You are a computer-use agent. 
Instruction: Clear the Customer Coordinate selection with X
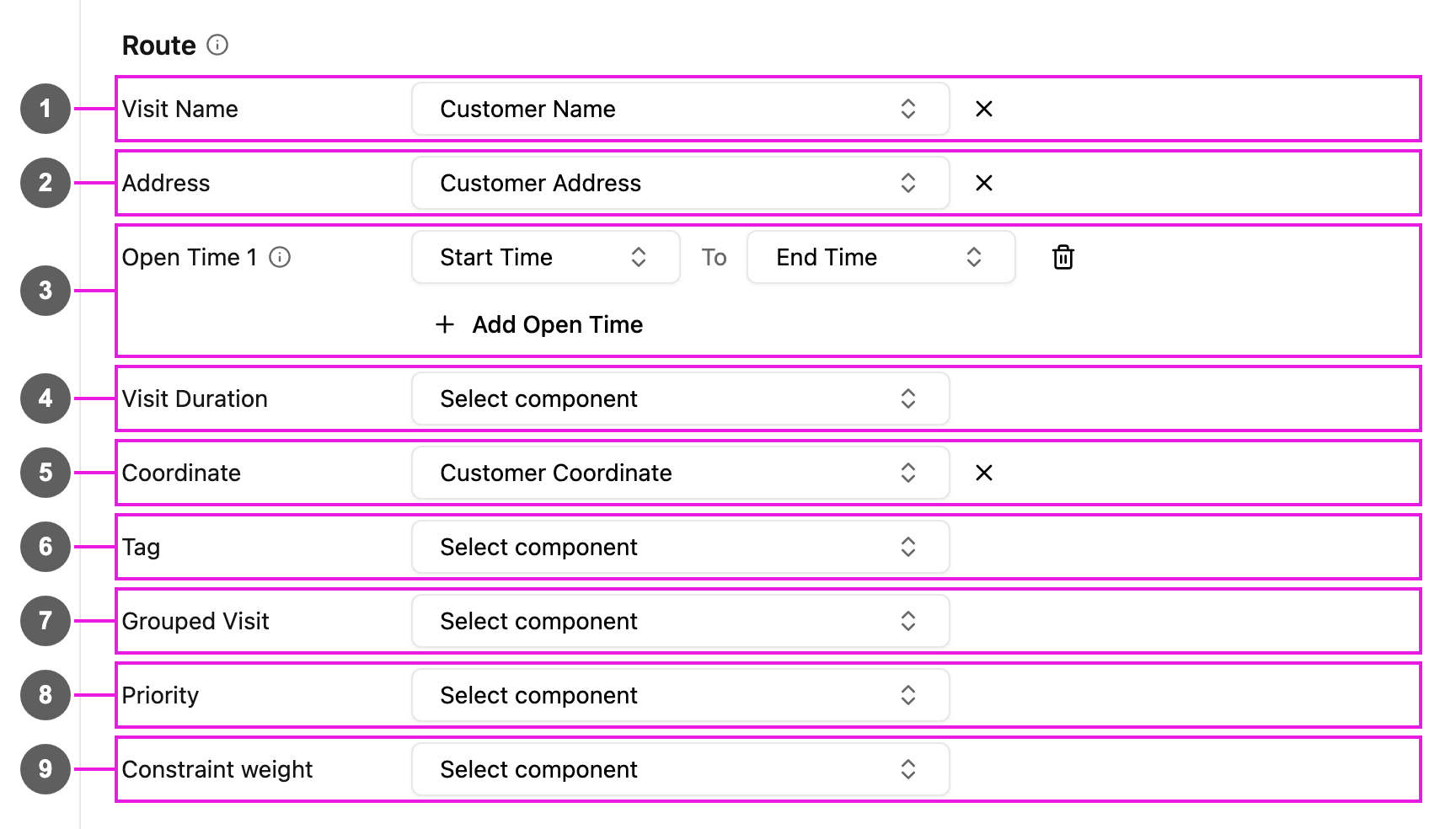click(x=983, y=473)
